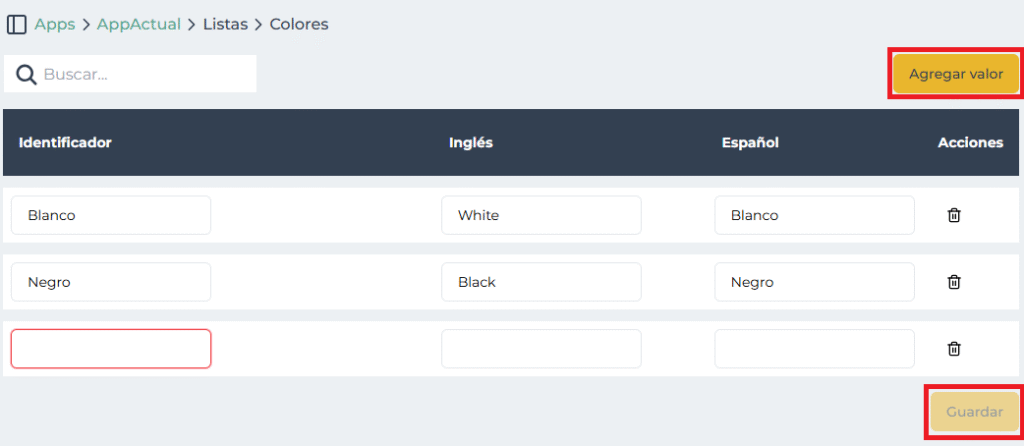Delete the empty row with trash icon

click(954, 349)
